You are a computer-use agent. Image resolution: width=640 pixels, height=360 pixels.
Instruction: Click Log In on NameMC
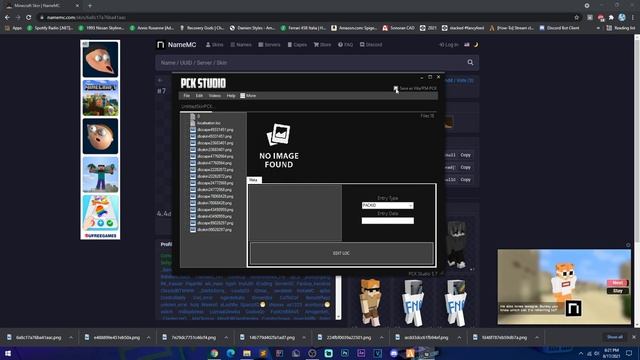[449, 44]
